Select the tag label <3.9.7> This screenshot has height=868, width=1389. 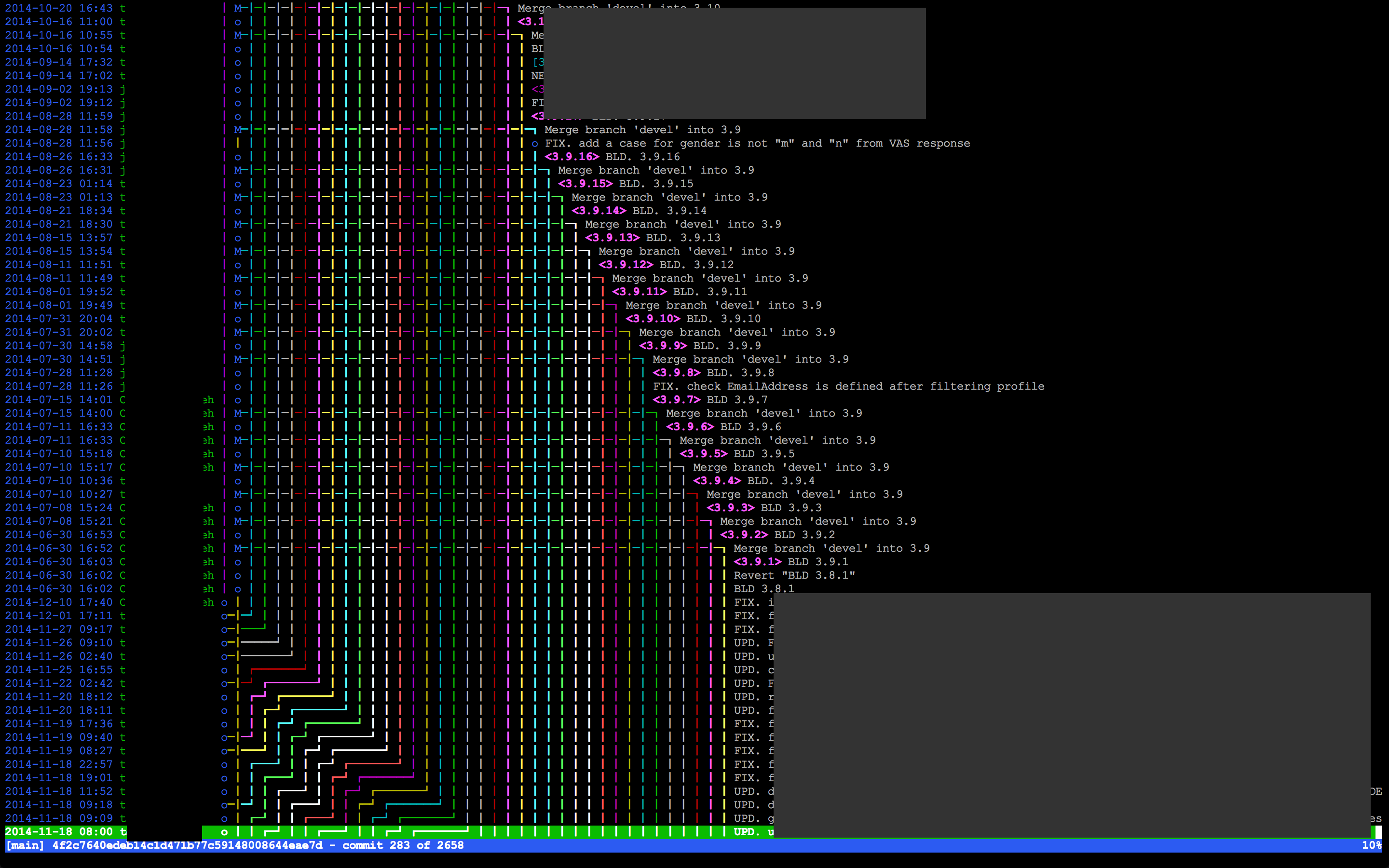677,400
